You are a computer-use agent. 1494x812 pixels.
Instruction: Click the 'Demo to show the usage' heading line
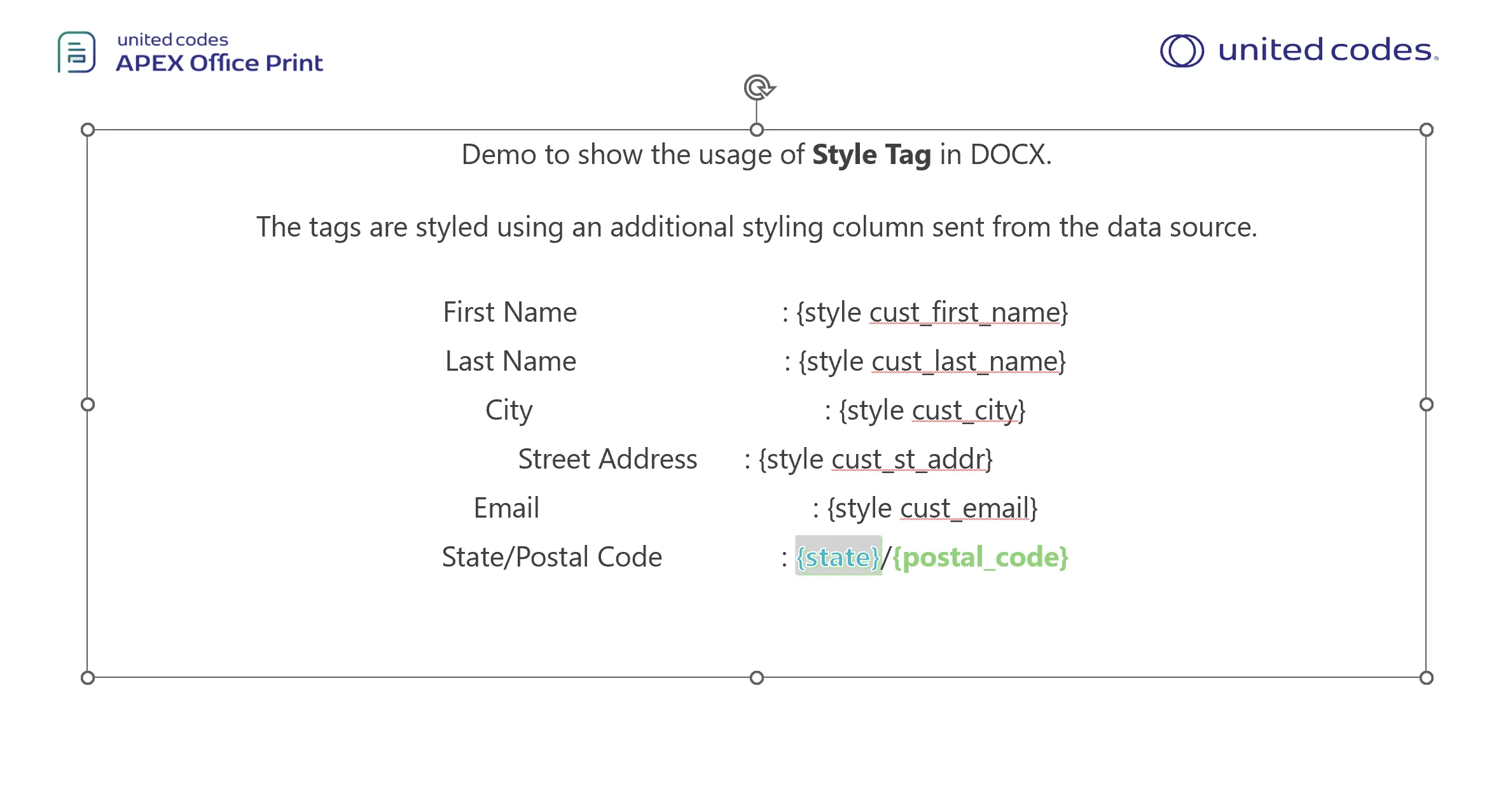[x=757, y=155]
